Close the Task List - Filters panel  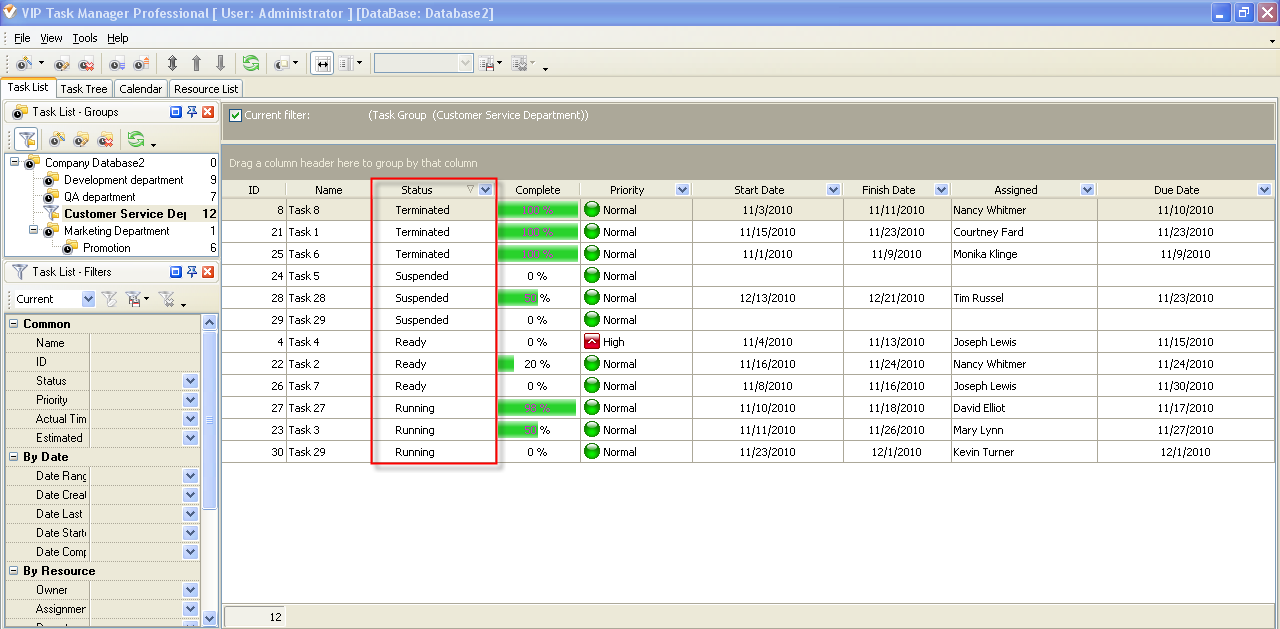208,272
